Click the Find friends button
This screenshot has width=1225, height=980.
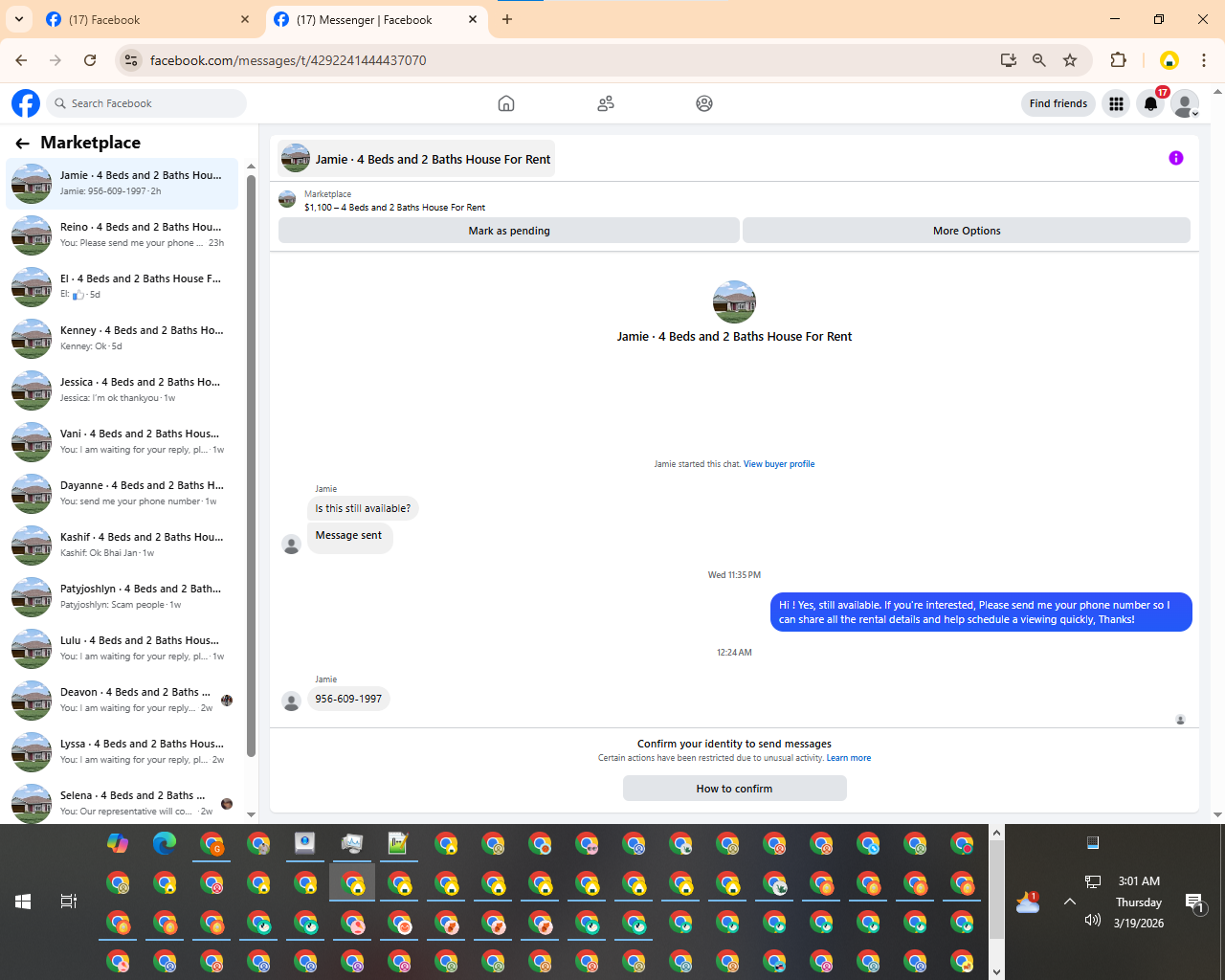tap(1058, 103)
